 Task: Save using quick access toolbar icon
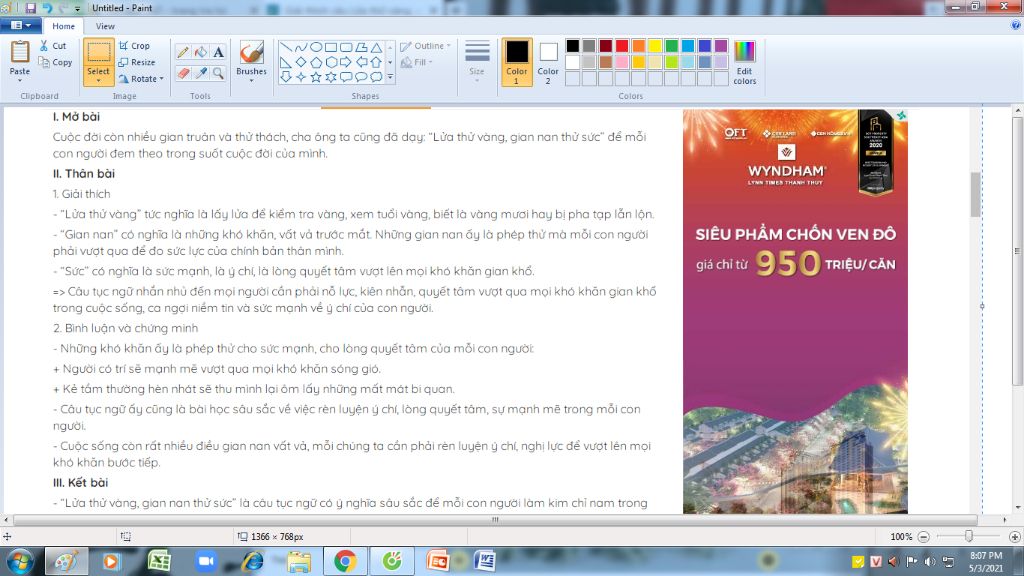[x=31, y=8]
